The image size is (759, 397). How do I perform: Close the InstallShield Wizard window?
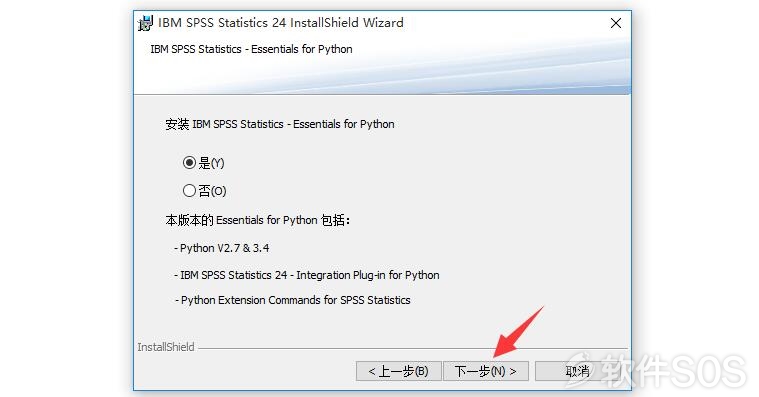616,23
